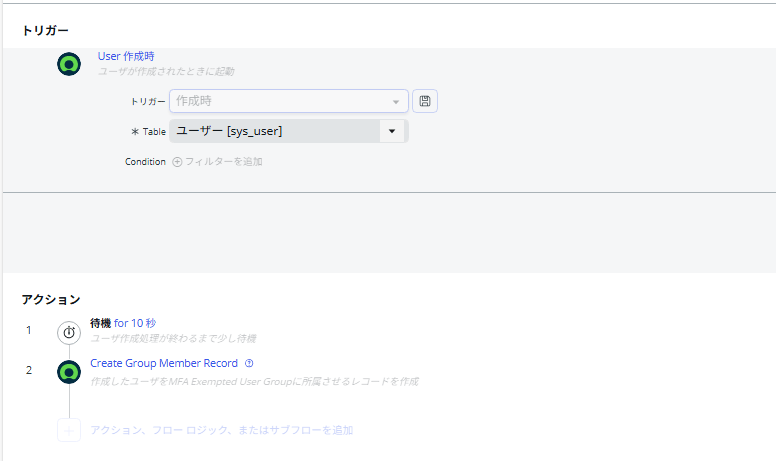
Task: Open the User 作成時 trigger link
Action: pos(126,56)
